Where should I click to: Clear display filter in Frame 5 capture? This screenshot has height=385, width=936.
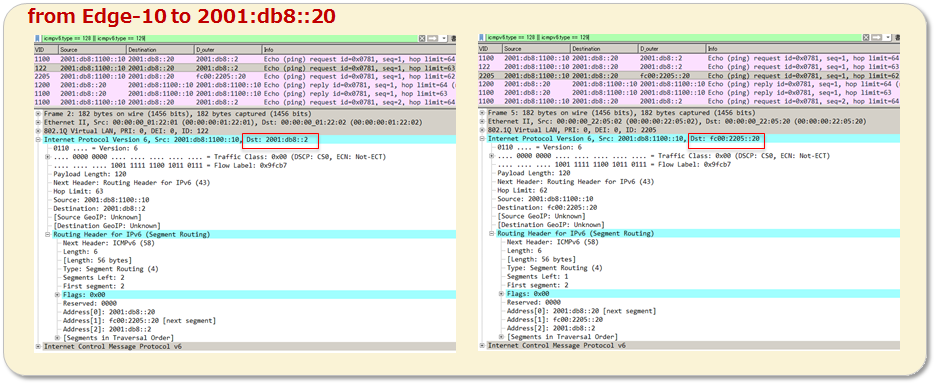click(866, 38)
